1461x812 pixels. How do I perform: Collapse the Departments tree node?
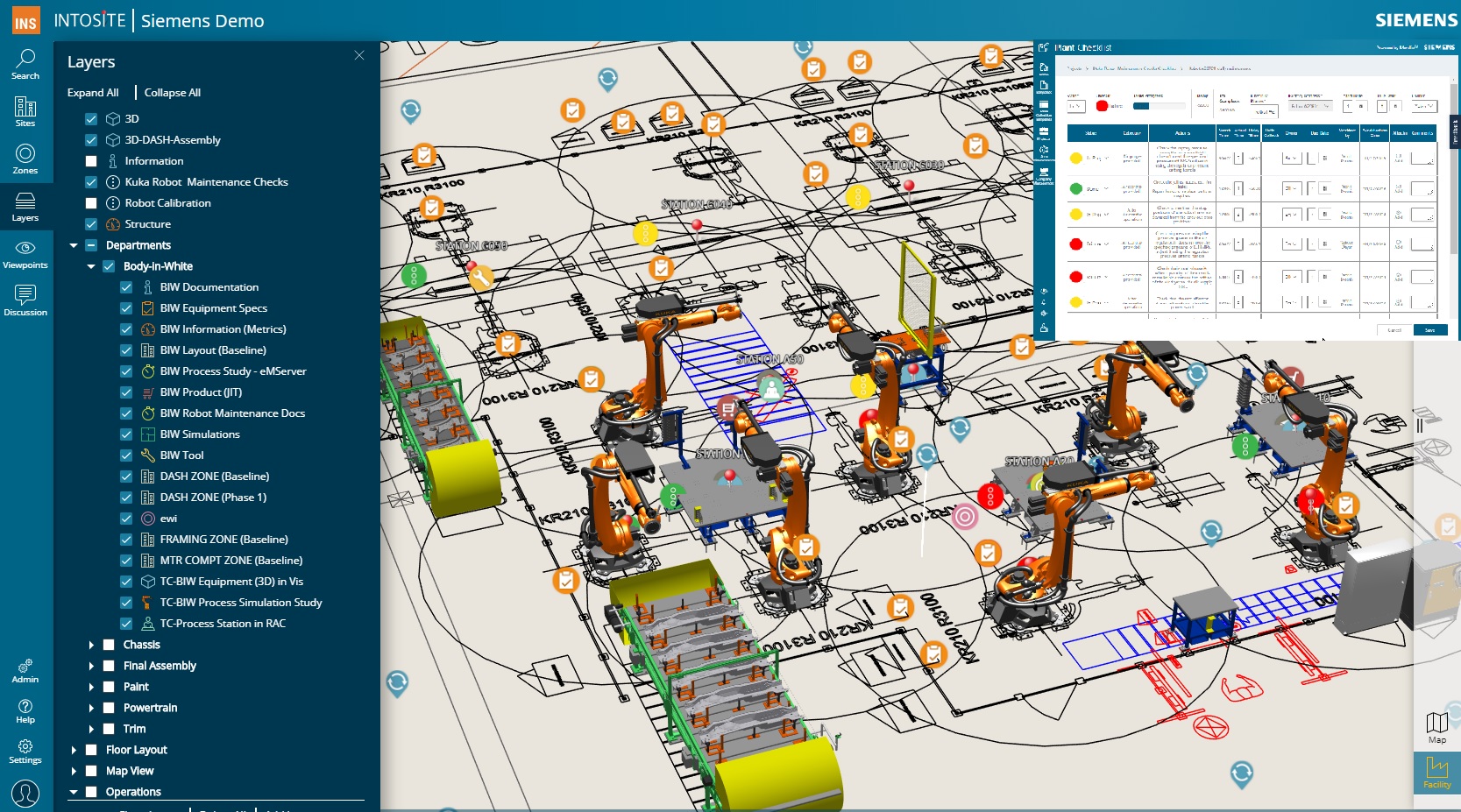(74, 245)
